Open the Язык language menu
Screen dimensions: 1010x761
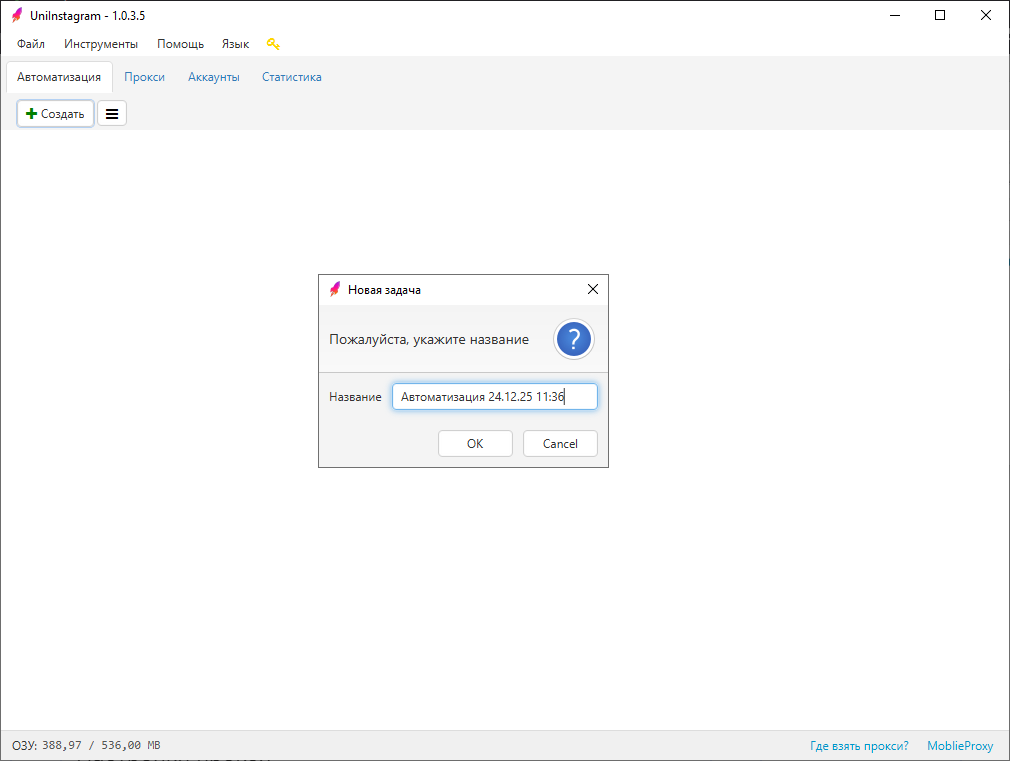[235, 44]
